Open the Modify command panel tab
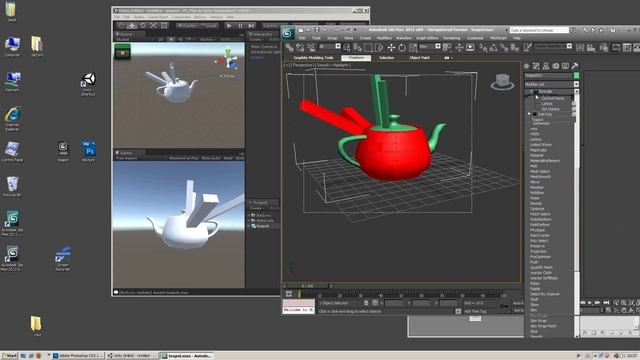This screenshot has height=360, width=640. [536, 66]
